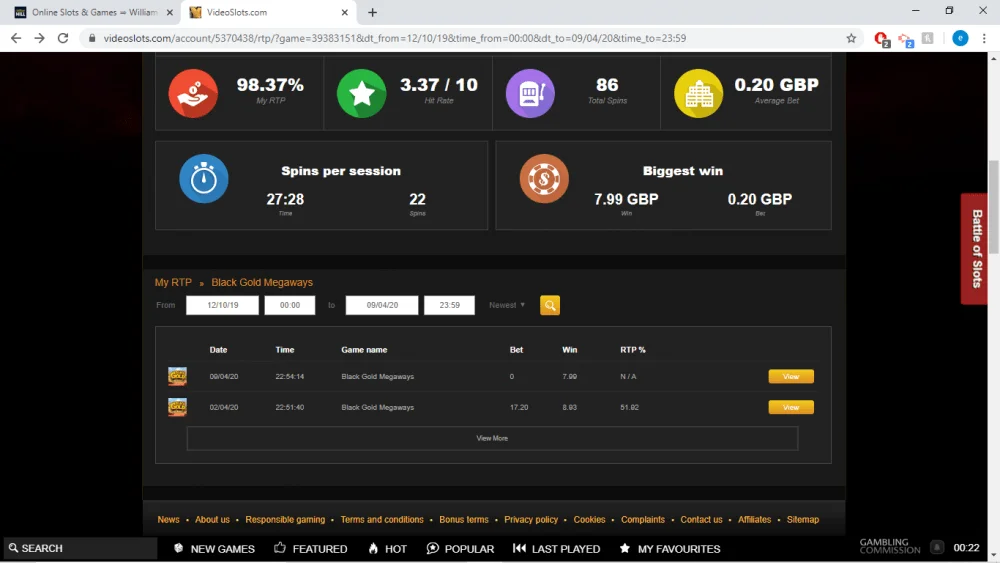Bookmark this page with star icon
The image size is (1000, 563).
[x=851, y=38]
